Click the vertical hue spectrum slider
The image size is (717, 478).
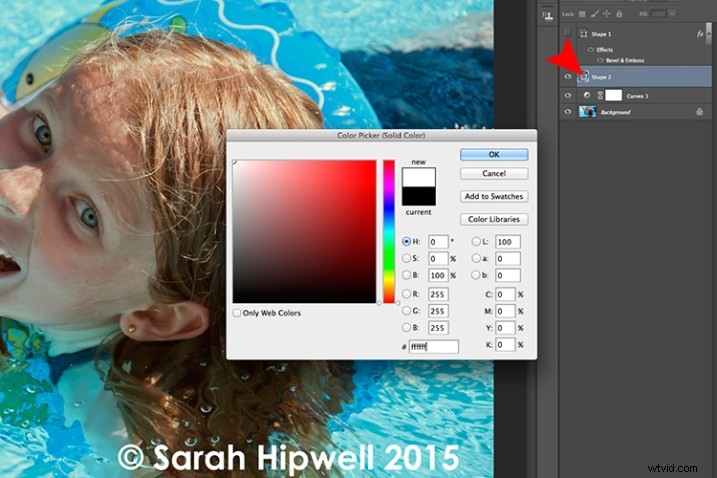pyautogui.click(x=389, y=231)
